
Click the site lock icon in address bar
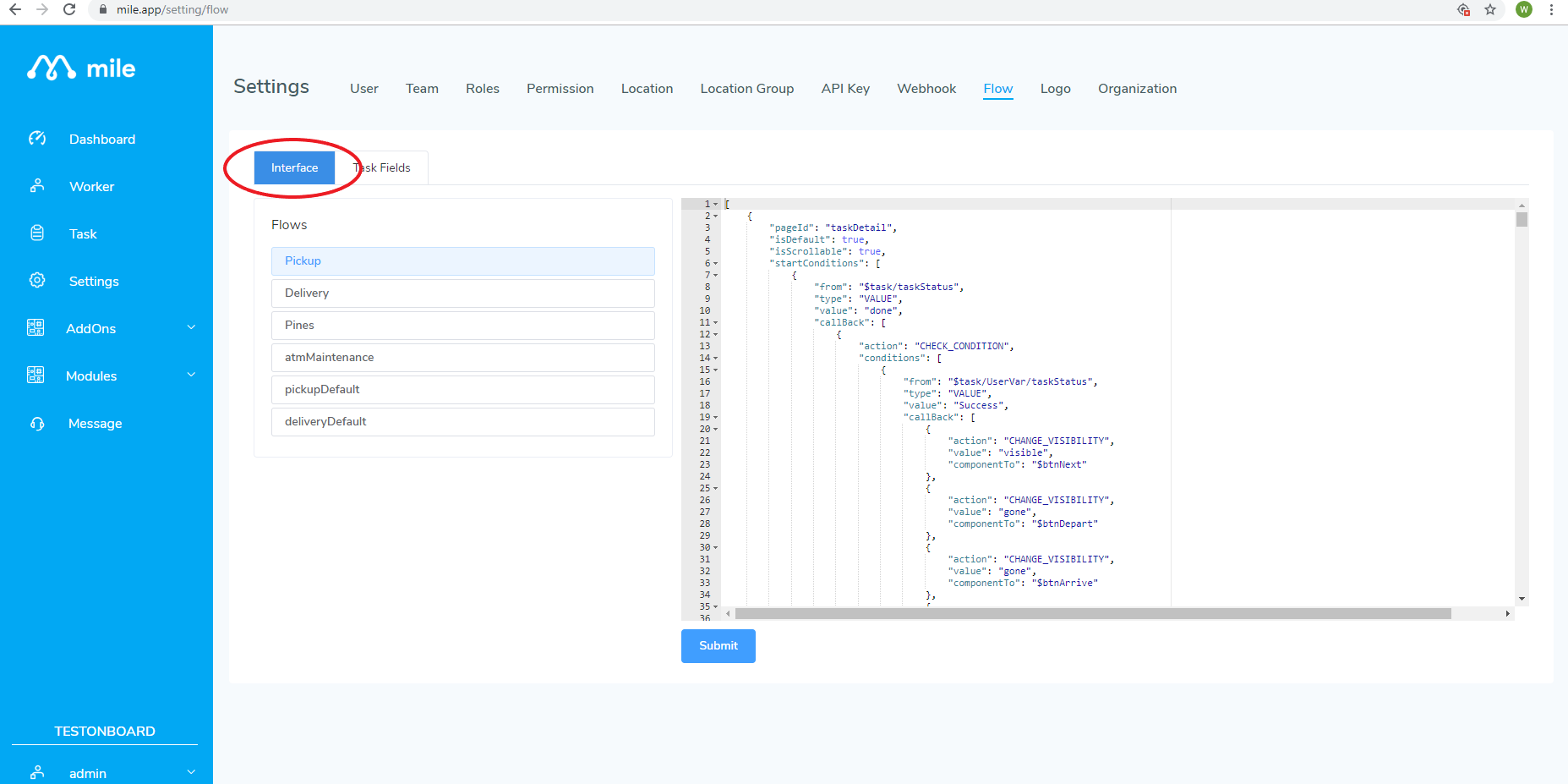[103, 10]
